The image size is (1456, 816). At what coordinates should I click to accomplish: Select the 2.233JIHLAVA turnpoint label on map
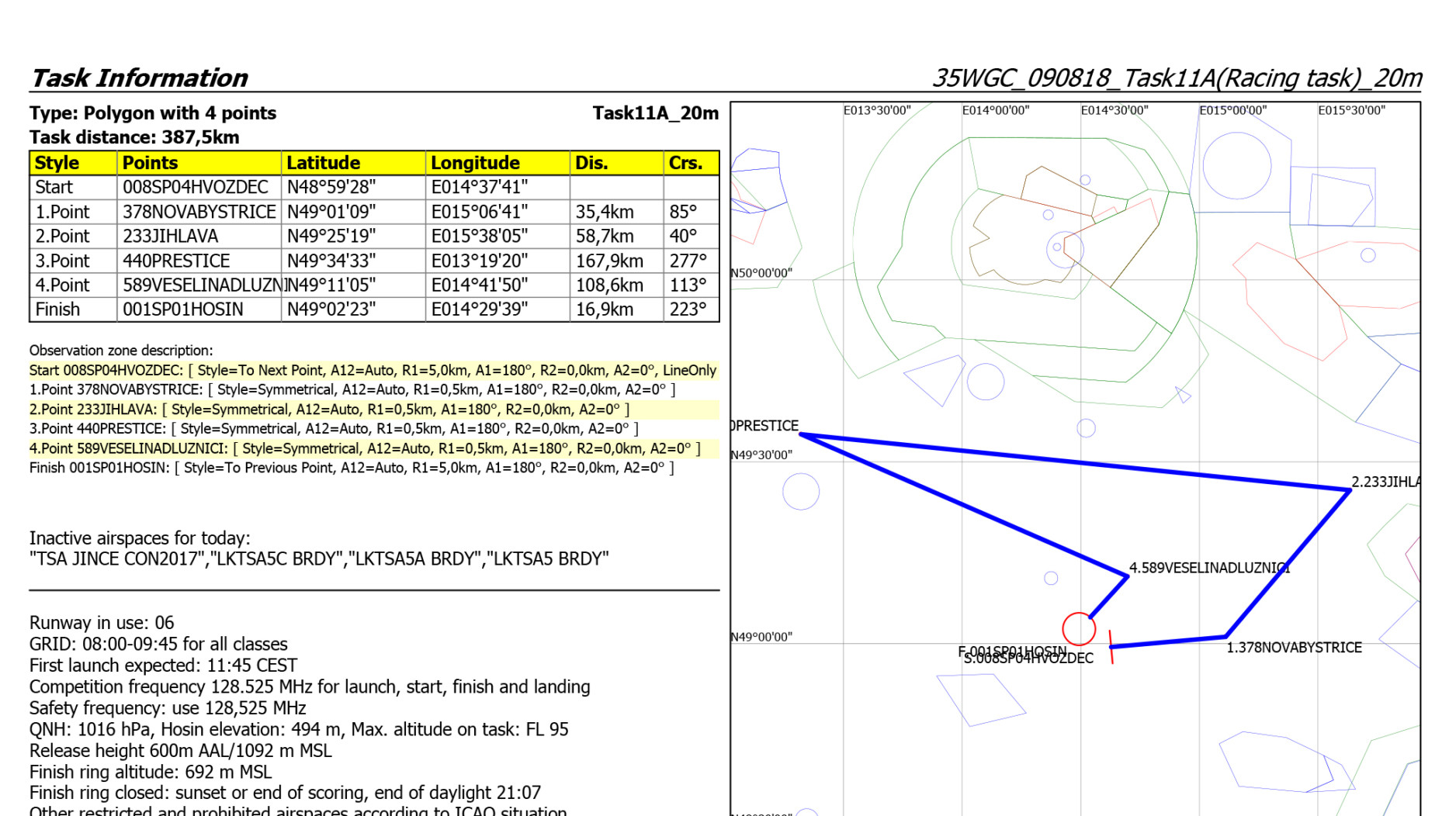(1385, 482)
